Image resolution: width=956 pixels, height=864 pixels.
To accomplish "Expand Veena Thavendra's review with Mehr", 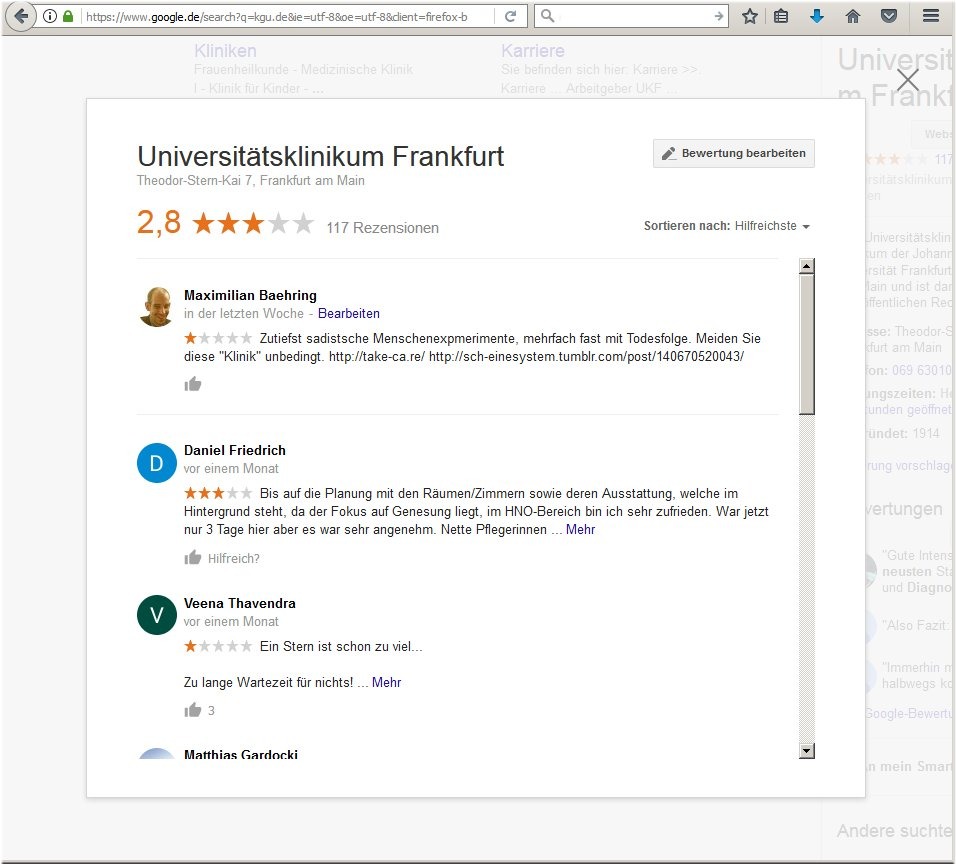I will tap(387, 682).
